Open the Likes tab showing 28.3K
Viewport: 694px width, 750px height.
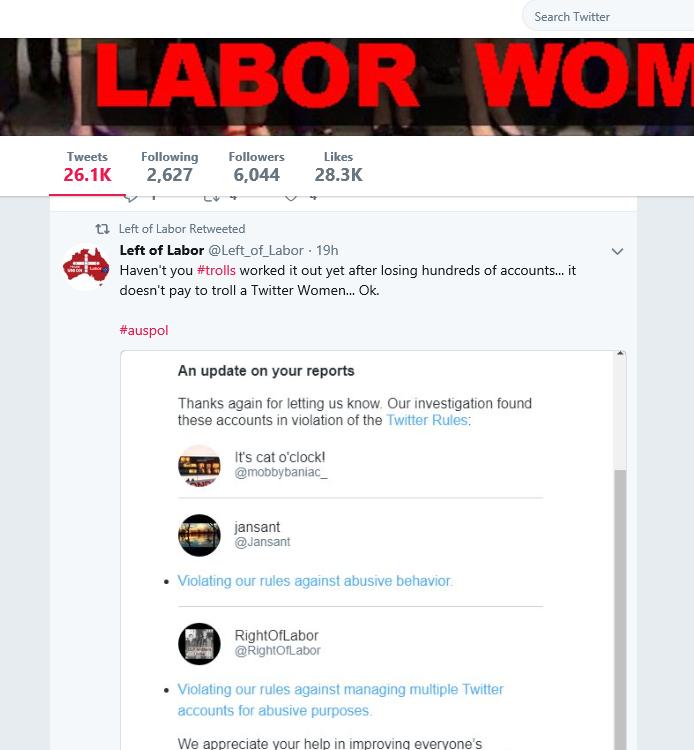click(339, 167)
